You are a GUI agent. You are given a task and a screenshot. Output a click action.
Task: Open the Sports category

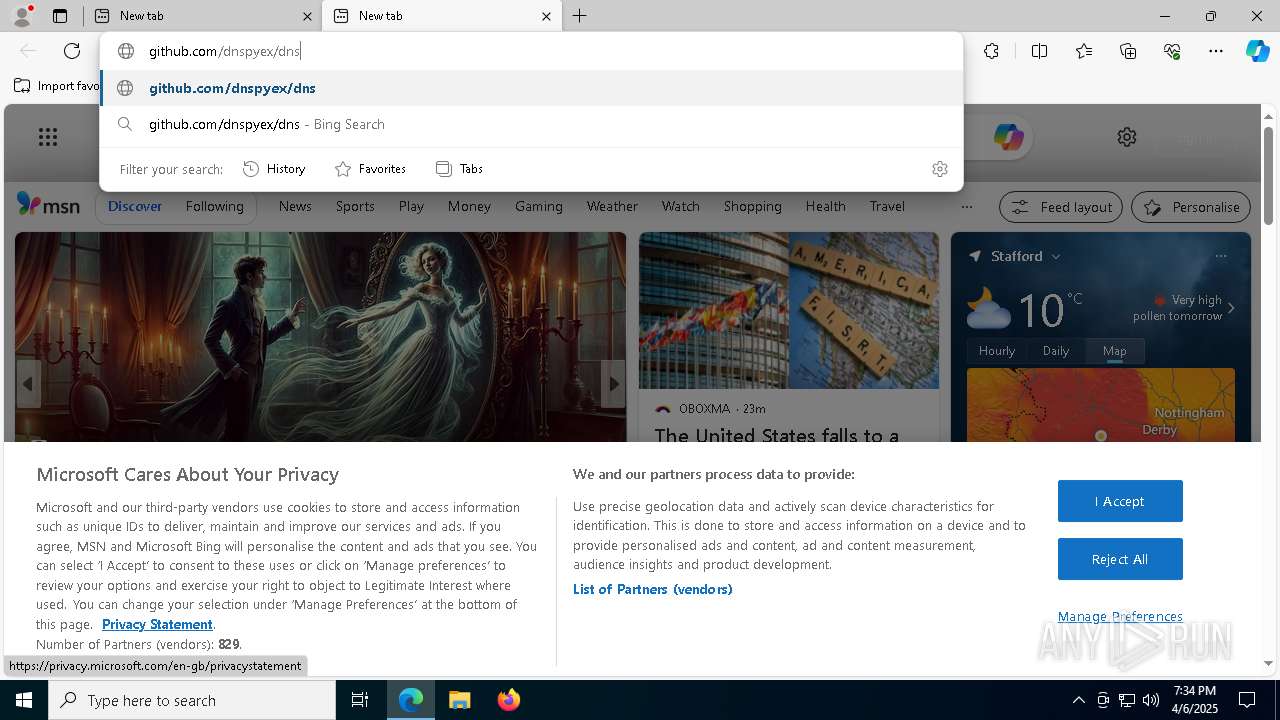[355, 206]
